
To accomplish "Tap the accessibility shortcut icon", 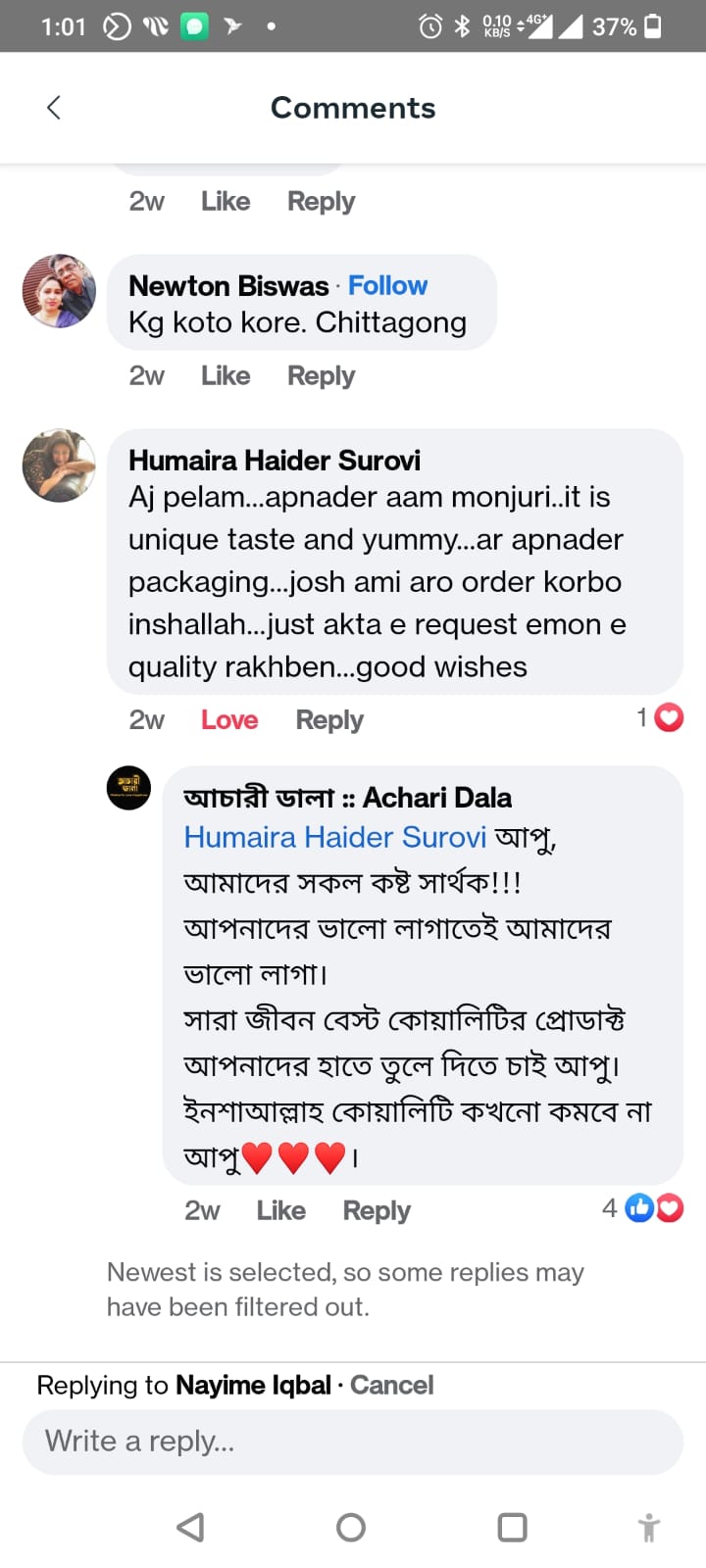I will tap(648, 1527).
